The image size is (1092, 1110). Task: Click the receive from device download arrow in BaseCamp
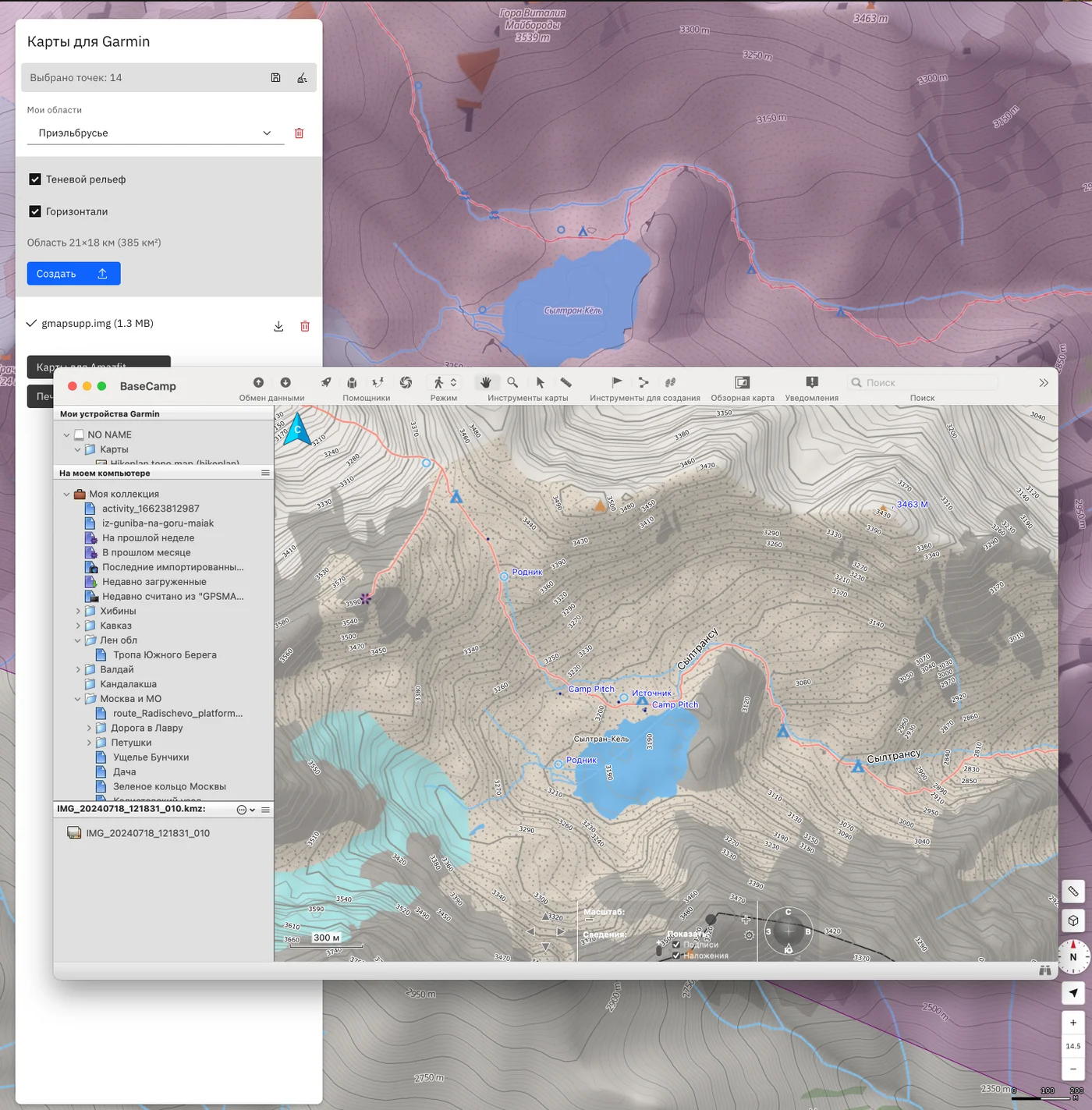[x=285, y=382]
